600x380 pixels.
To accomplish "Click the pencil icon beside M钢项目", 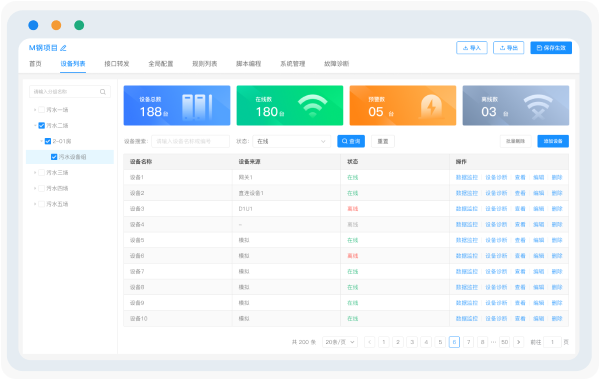I will [64, 48].
